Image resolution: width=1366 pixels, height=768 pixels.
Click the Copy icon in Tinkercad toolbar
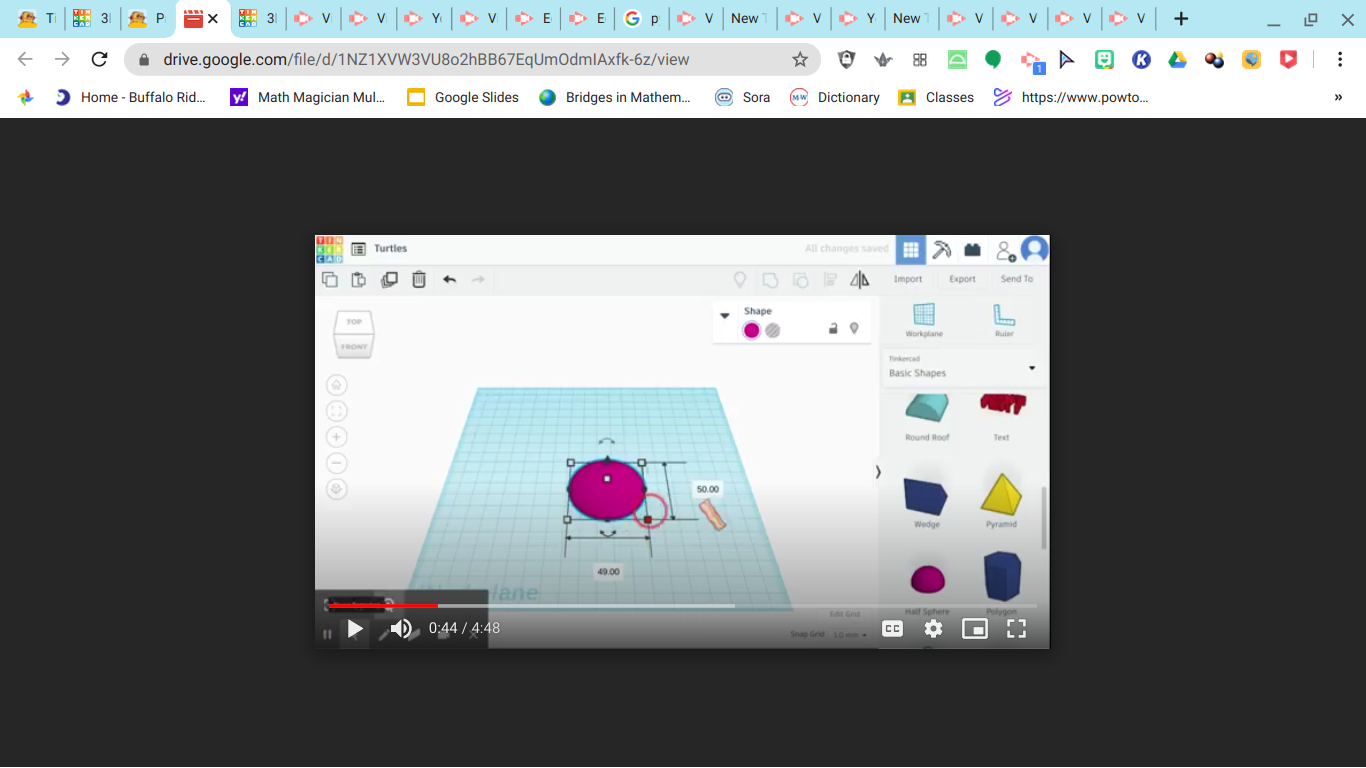point(330,280)
